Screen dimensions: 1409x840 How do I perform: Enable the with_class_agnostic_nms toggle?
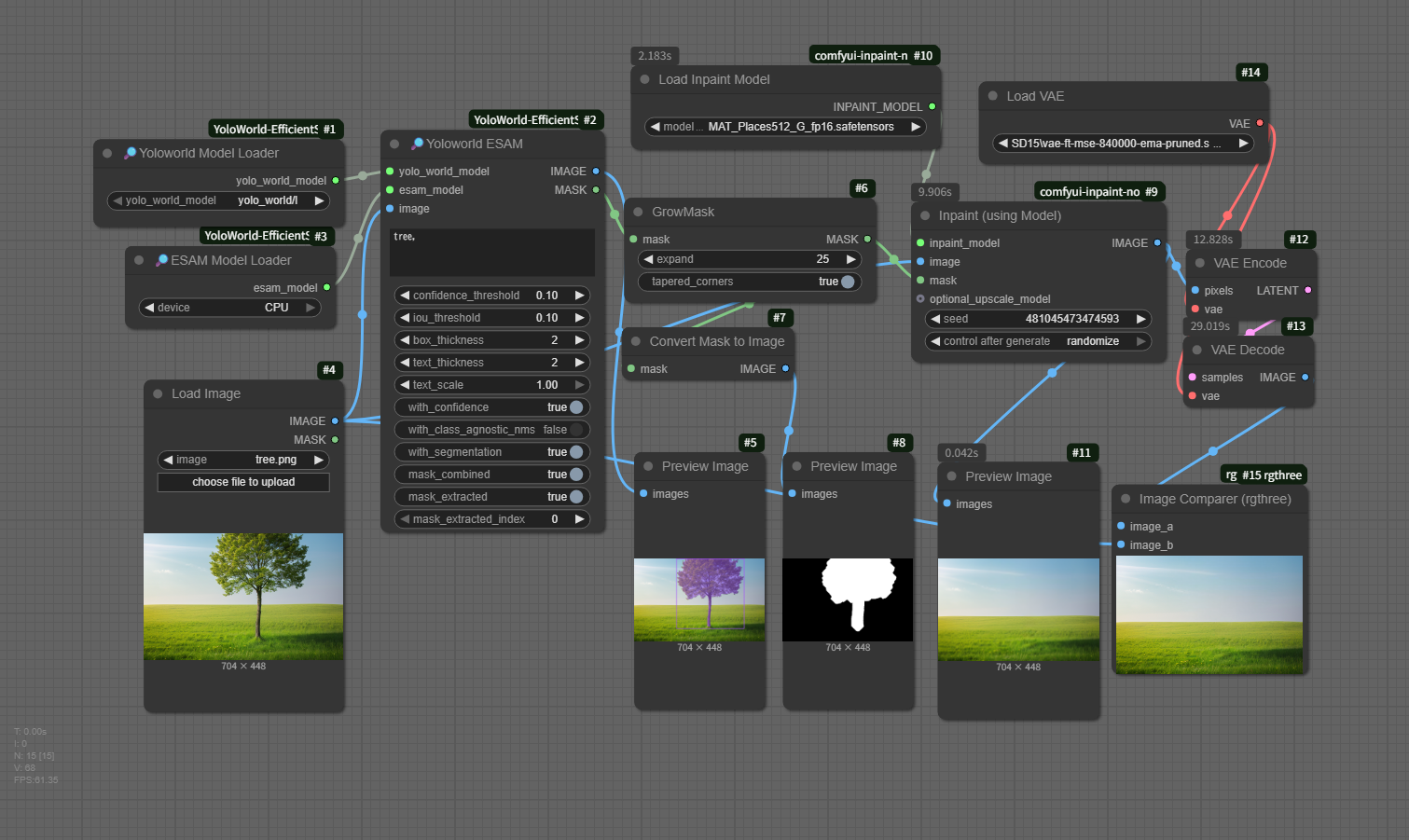(x=575, y=430)
